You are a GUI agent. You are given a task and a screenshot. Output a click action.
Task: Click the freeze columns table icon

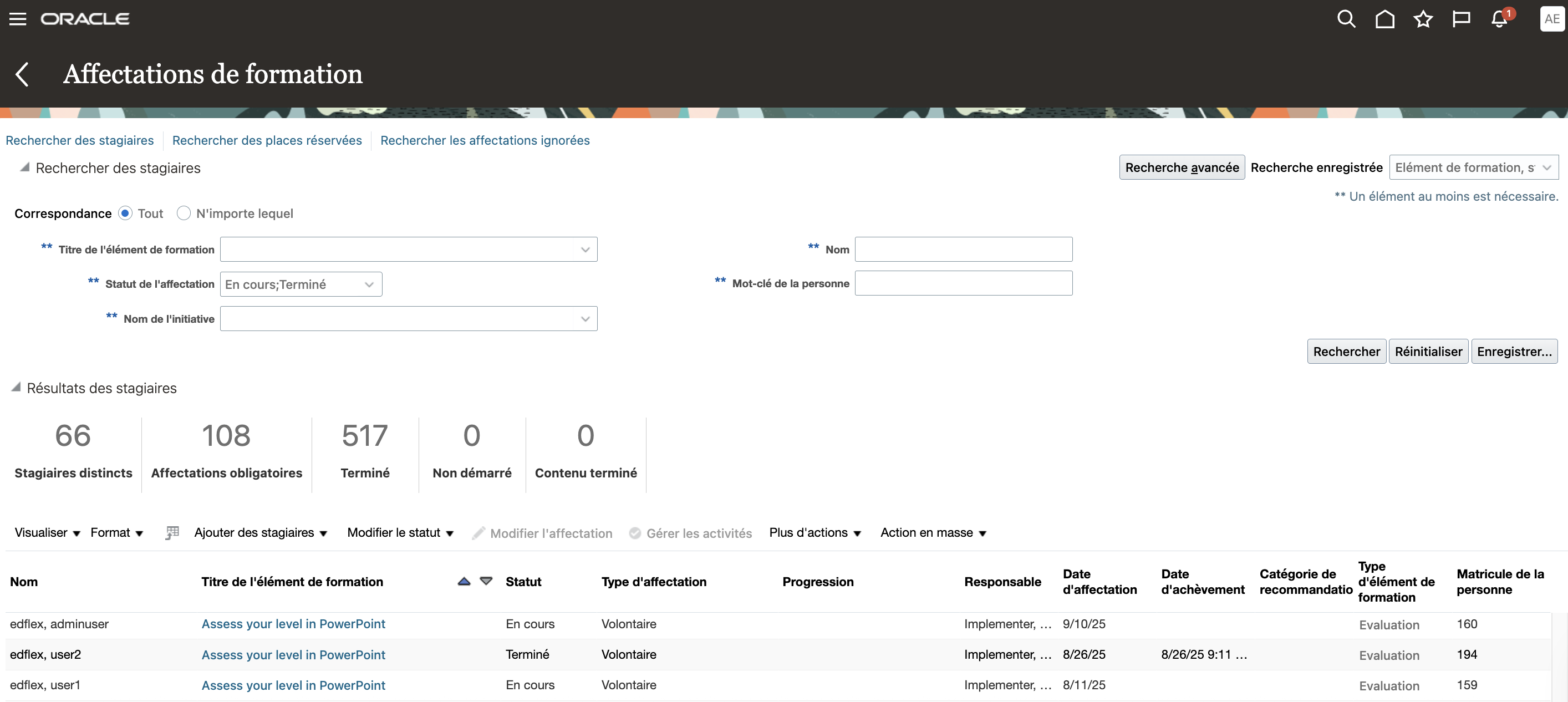172,533
